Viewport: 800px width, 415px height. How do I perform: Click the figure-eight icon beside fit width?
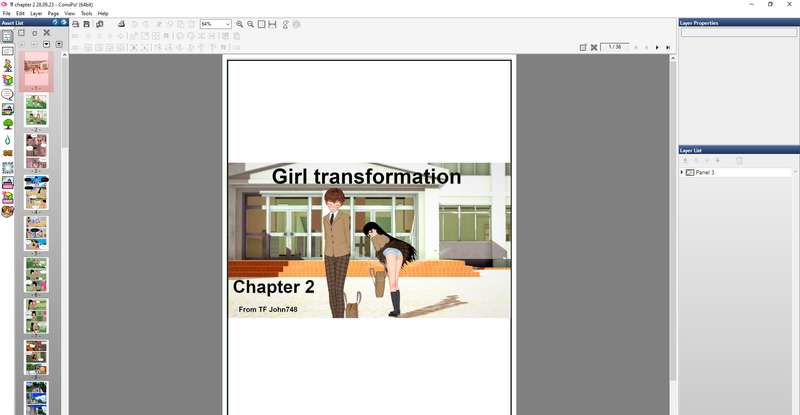(x=285, y=24)
